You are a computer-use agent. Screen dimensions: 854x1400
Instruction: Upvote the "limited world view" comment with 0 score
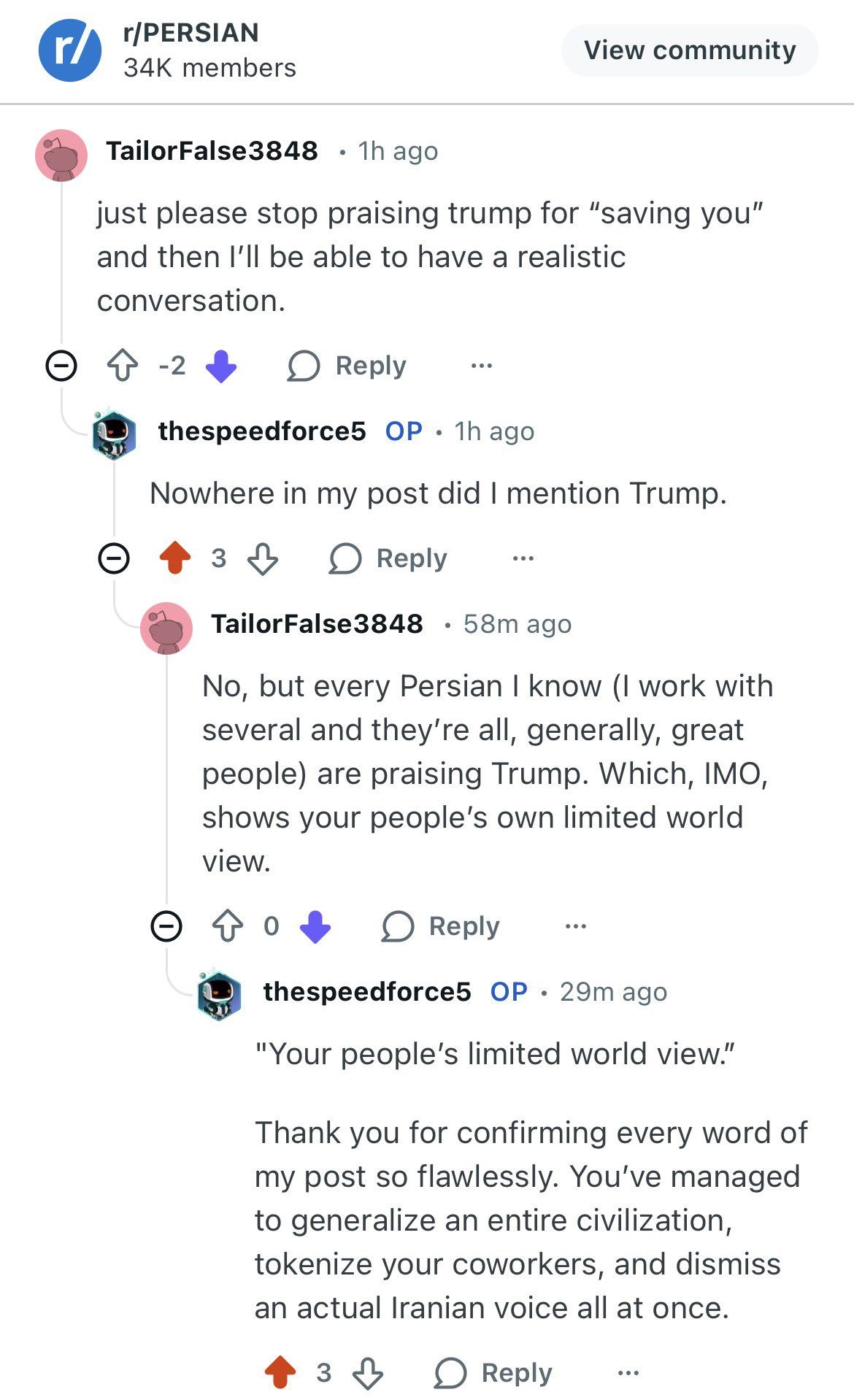[228, 927]
